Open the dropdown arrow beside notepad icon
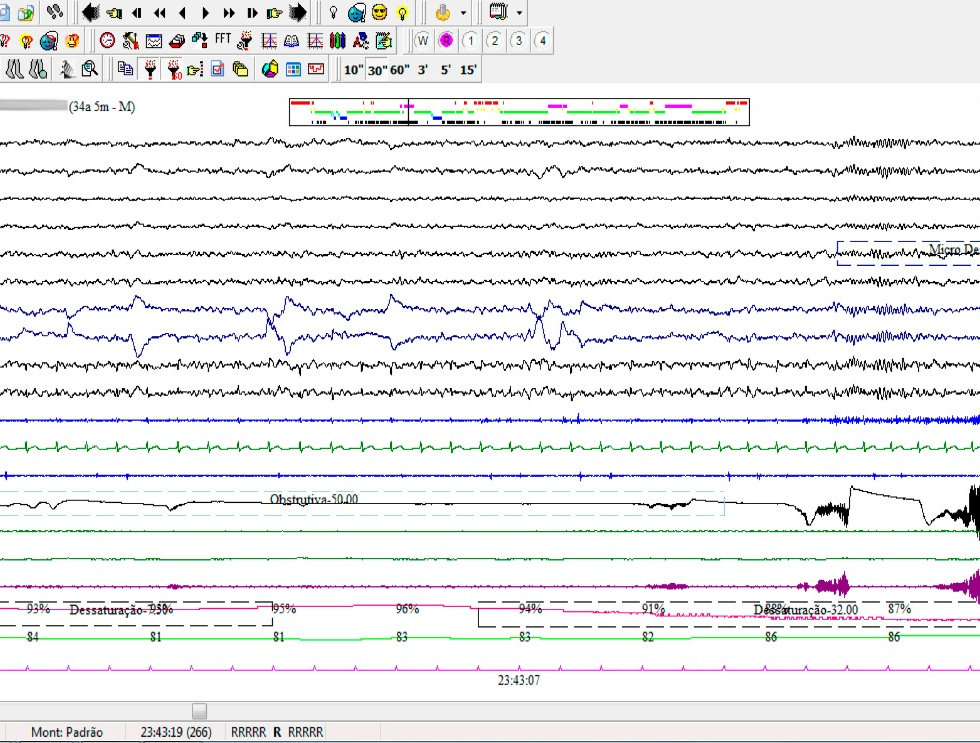The width and height of the screenshot is (980, 743). click(519, 12)
